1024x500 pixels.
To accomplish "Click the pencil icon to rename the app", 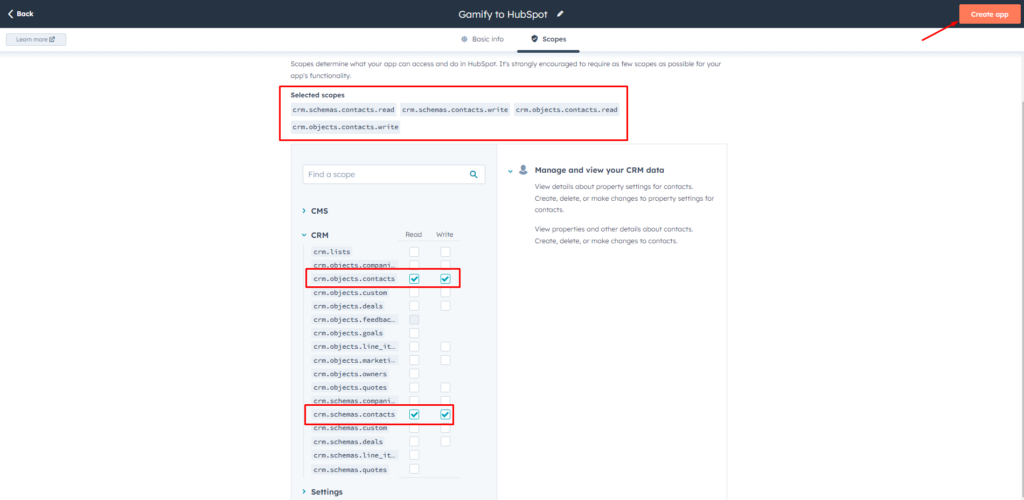I will 560,14.
